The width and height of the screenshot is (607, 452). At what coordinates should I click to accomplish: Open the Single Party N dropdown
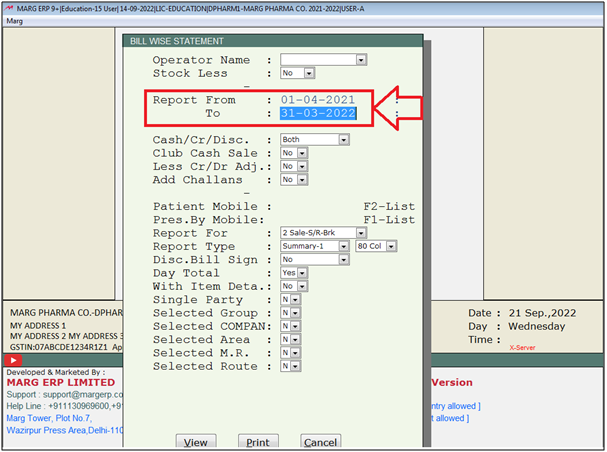click(295, 300)
